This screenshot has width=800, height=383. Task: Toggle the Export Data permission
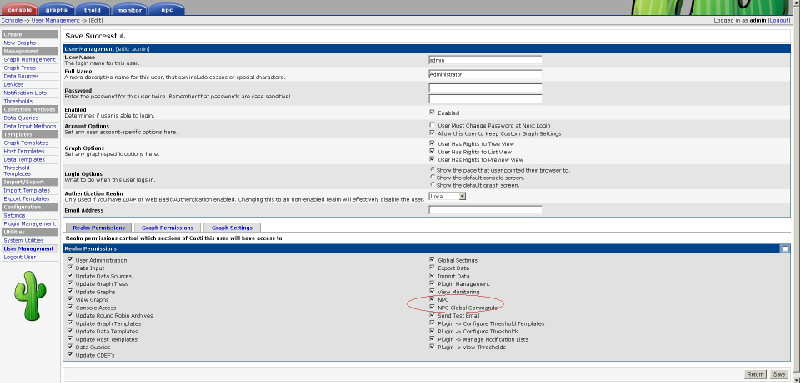coord(432,267)
